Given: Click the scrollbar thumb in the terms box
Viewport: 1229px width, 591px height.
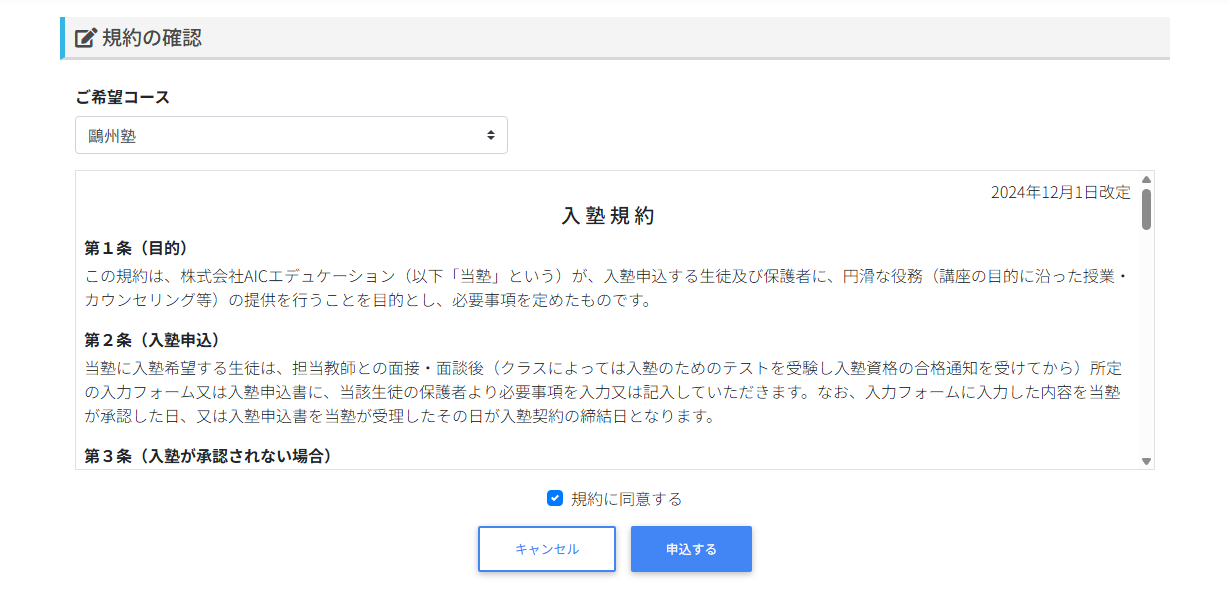Looking at the screenshot, I should click(x=1146, y=209).
